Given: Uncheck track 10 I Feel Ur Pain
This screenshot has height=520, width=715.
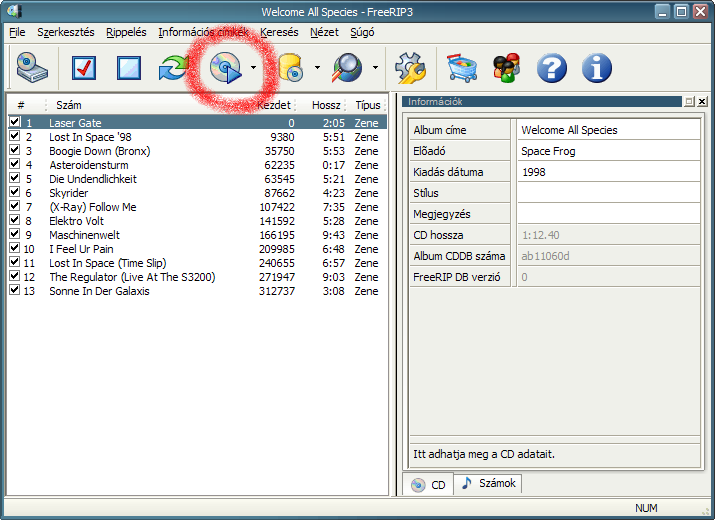Looking at the screenshot, I should click(x=15, y=248).
